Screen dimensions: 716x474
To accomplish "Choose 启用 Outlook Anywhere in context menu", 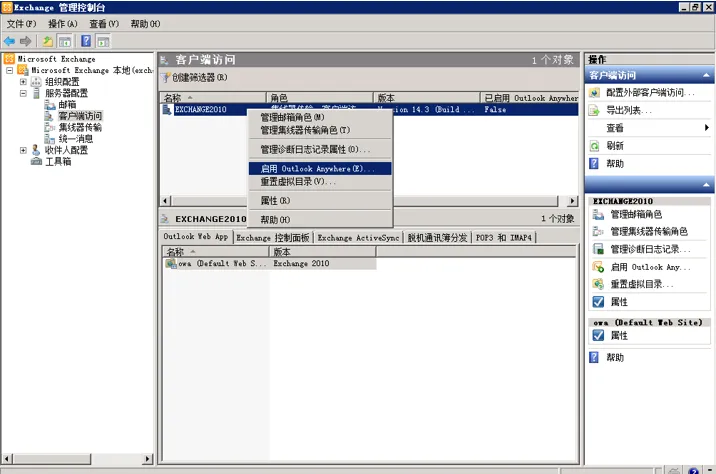I will coord(320,169).
